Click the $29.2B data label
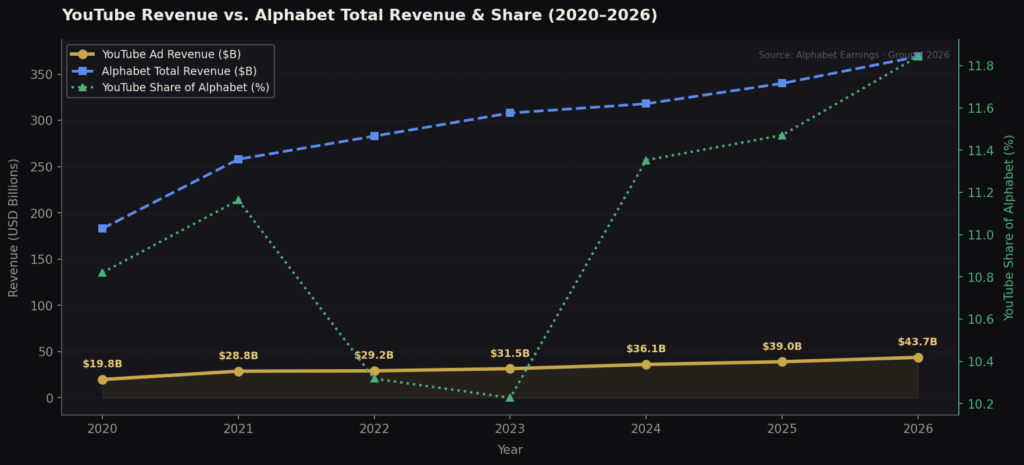This screenshot has height=465, width=1024. tap(374, 355)
